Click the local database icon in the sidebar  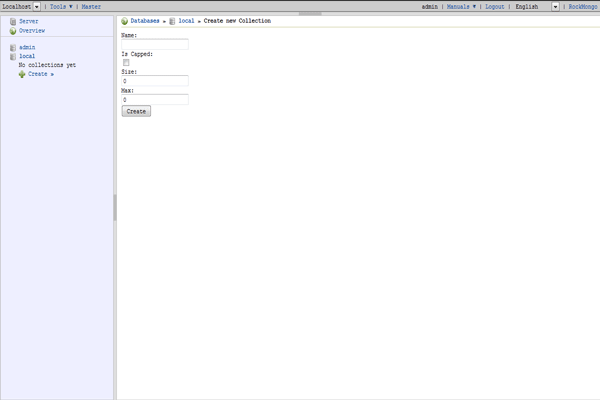13,57
